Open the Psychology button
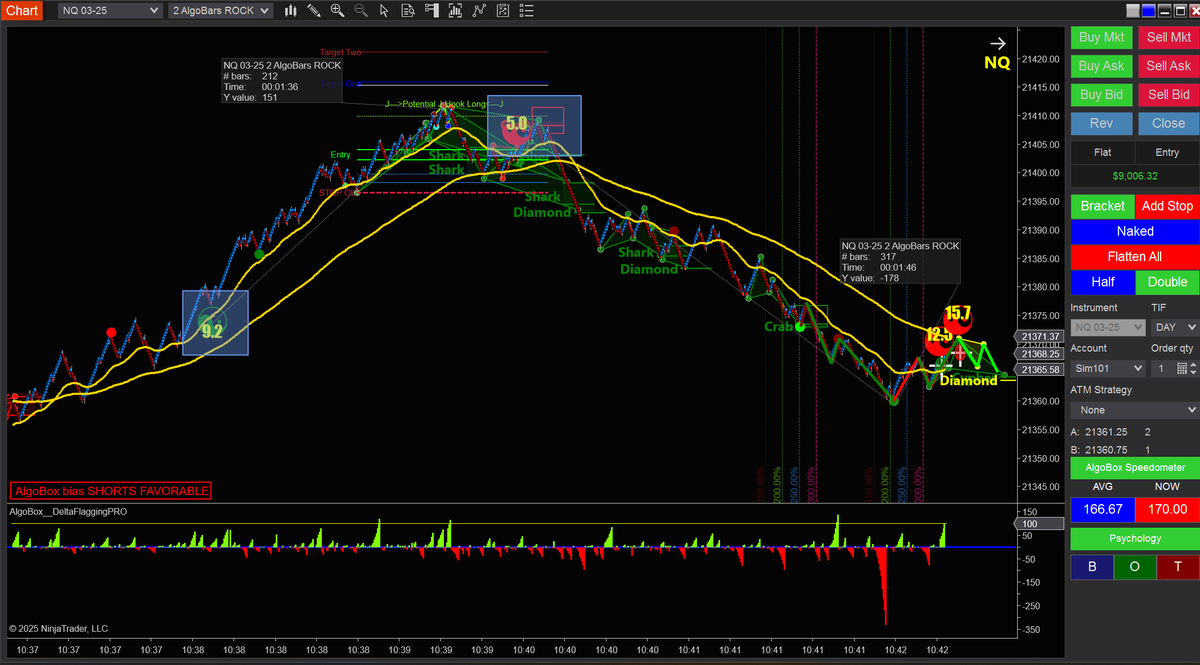 [1135, 539]
